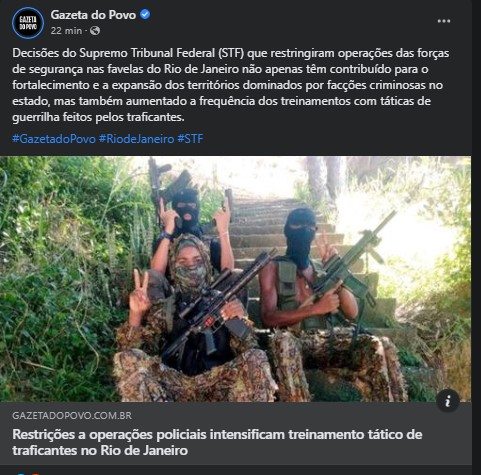Screen dimensions: 481x475
Task: Open the article photo of armed men
Action: tap(235, 279)
